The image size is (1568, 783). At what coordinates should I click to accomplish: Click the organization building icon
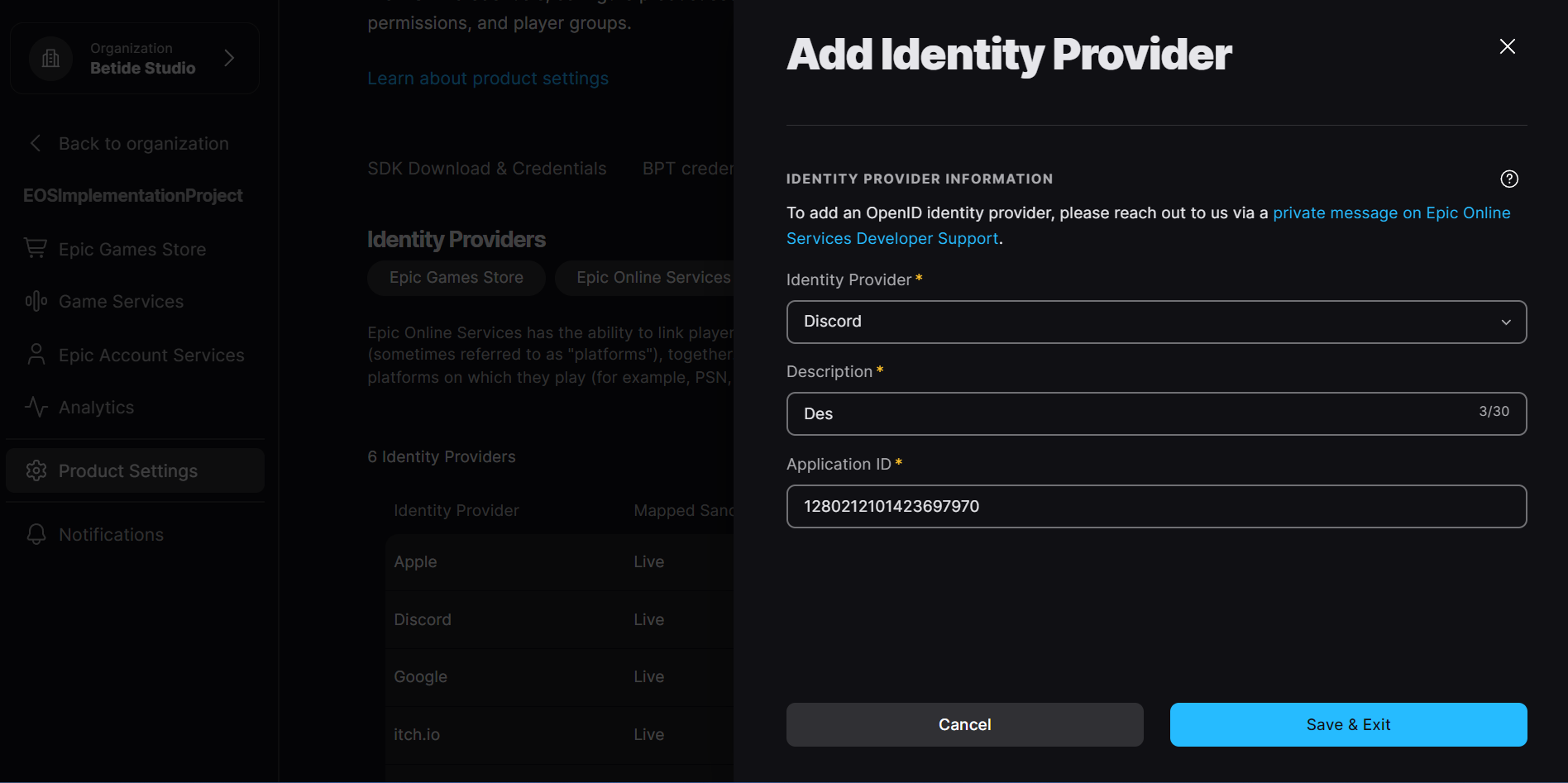(50, 58)
